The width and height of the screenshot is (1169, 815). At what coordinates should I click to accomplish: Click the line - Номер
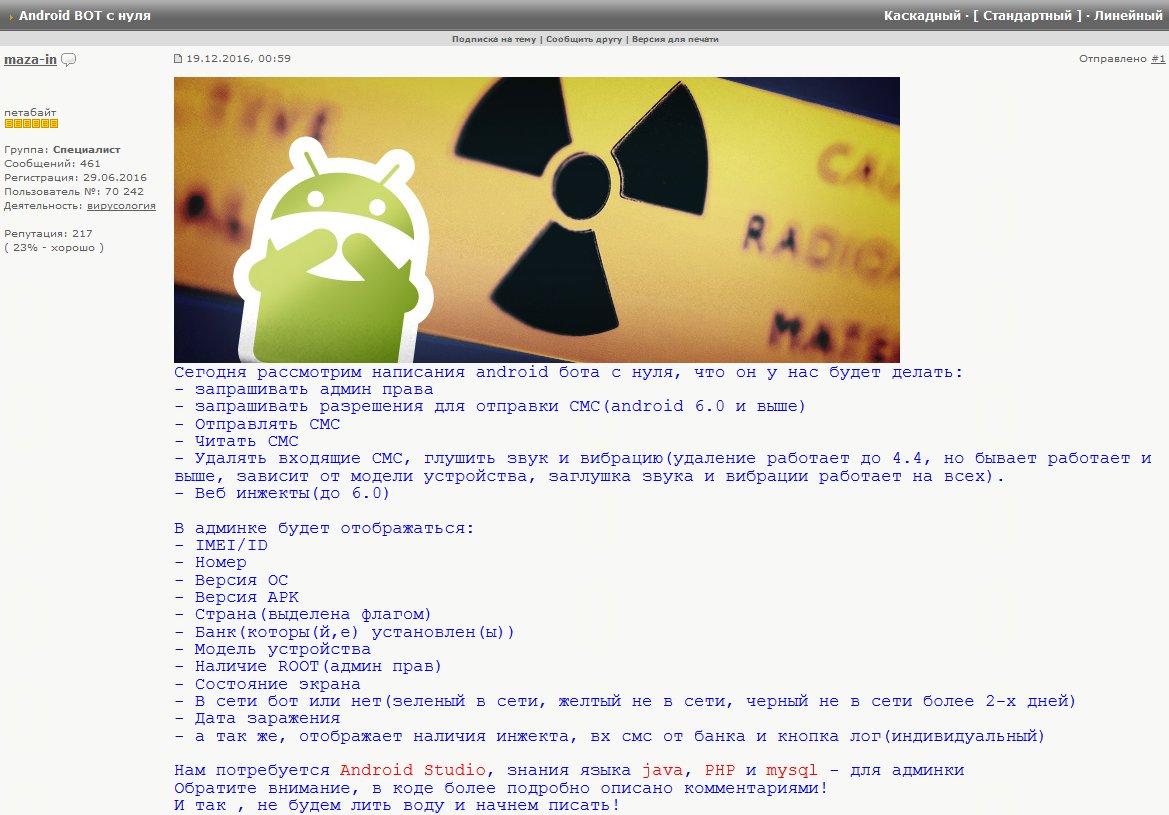pyautogui.click(x=210, y=563)
